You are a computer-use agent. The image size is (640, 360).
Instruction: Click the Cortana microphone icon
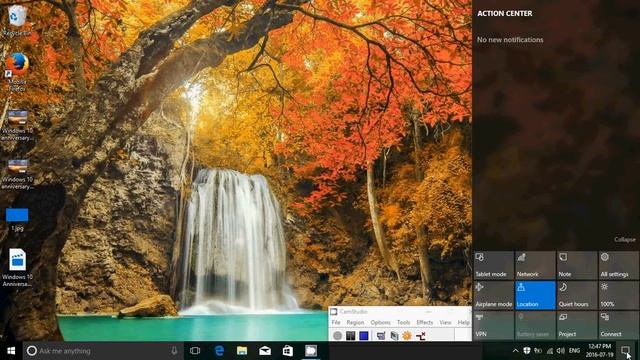[x=174, y=351]
